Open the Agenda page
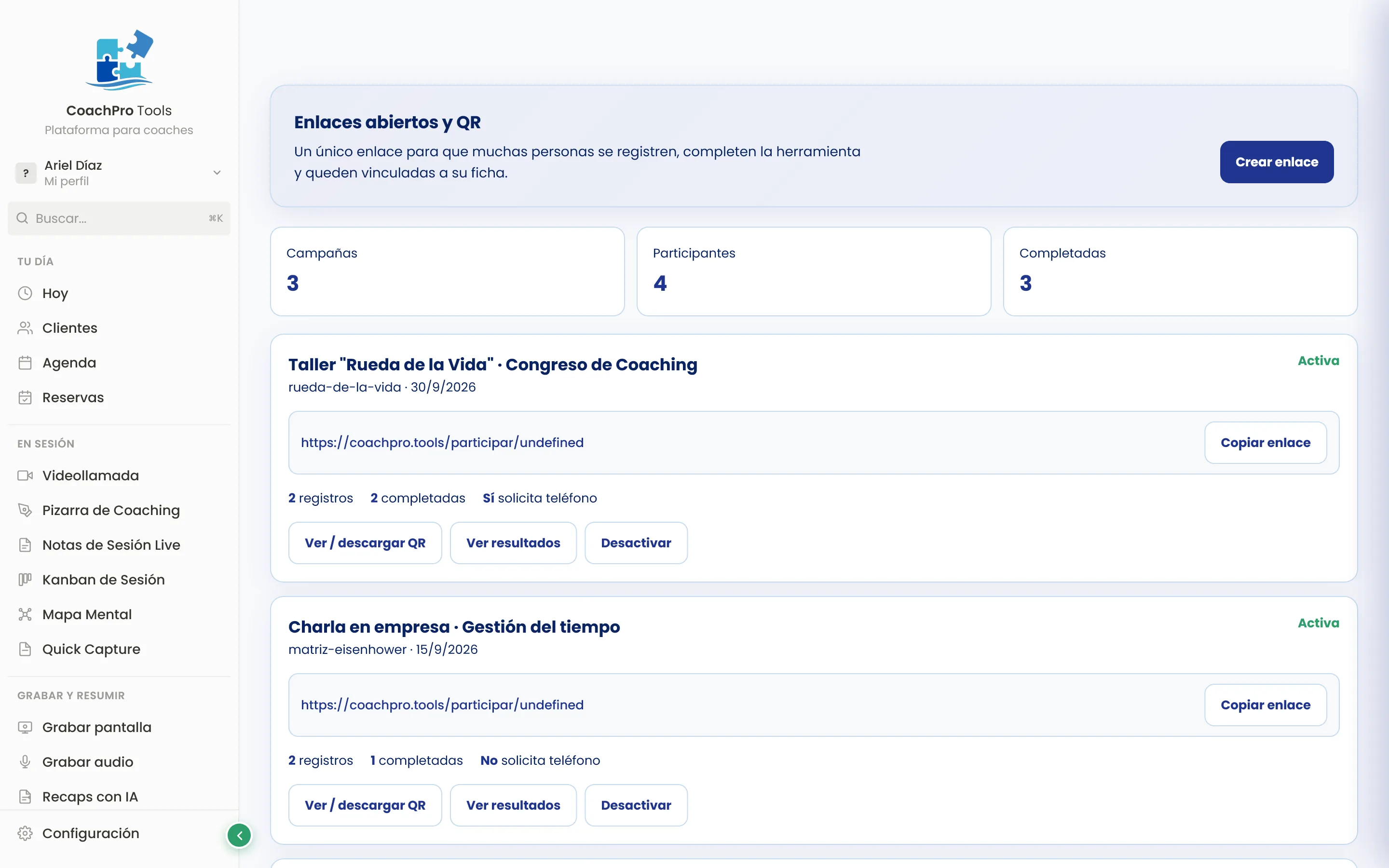This screenshot has height=868, width=1389. tap(119, 363)
